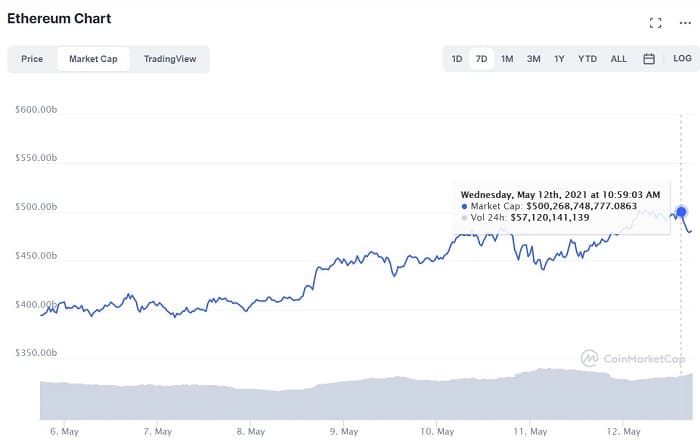This screenshot has width=700, height=440.
Task: Open the calendar date range picker
Action: [x=649, y=58]
